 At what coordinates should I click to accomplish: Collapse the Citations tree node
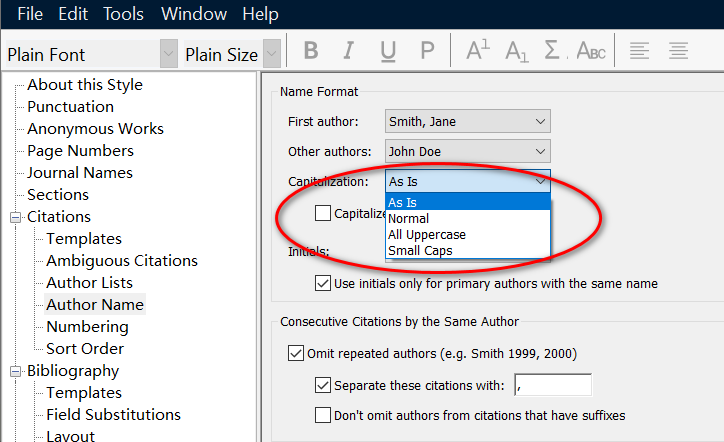point(16,217)
